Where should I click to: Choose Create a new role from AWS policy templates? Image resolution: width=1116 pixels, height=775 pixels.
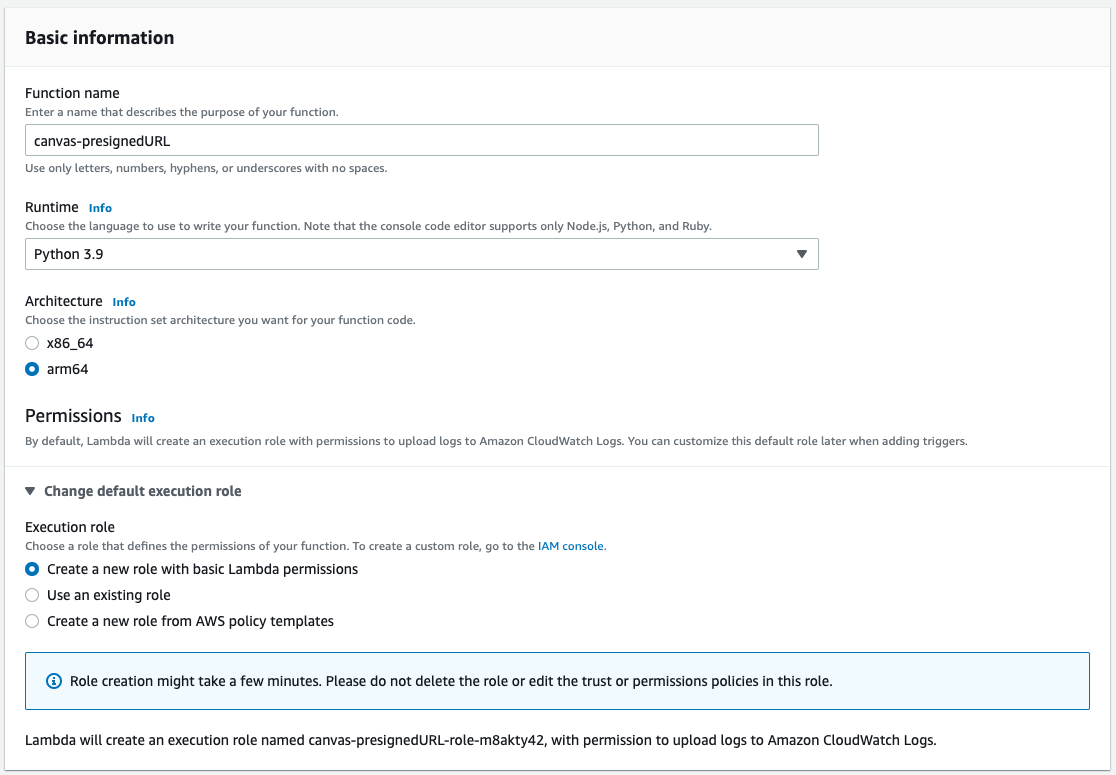pos(32,621)
